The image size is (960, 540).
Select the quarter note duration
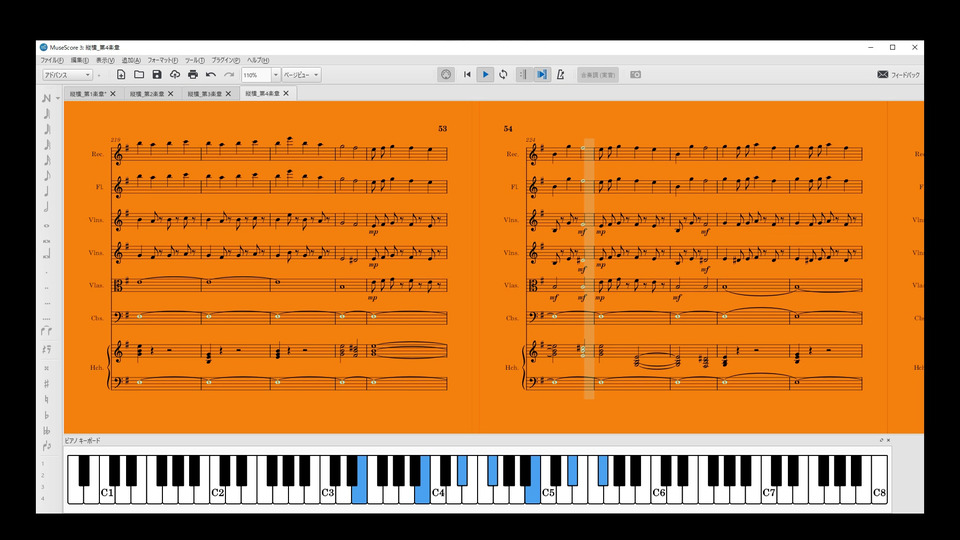click(x=47, y=192)
